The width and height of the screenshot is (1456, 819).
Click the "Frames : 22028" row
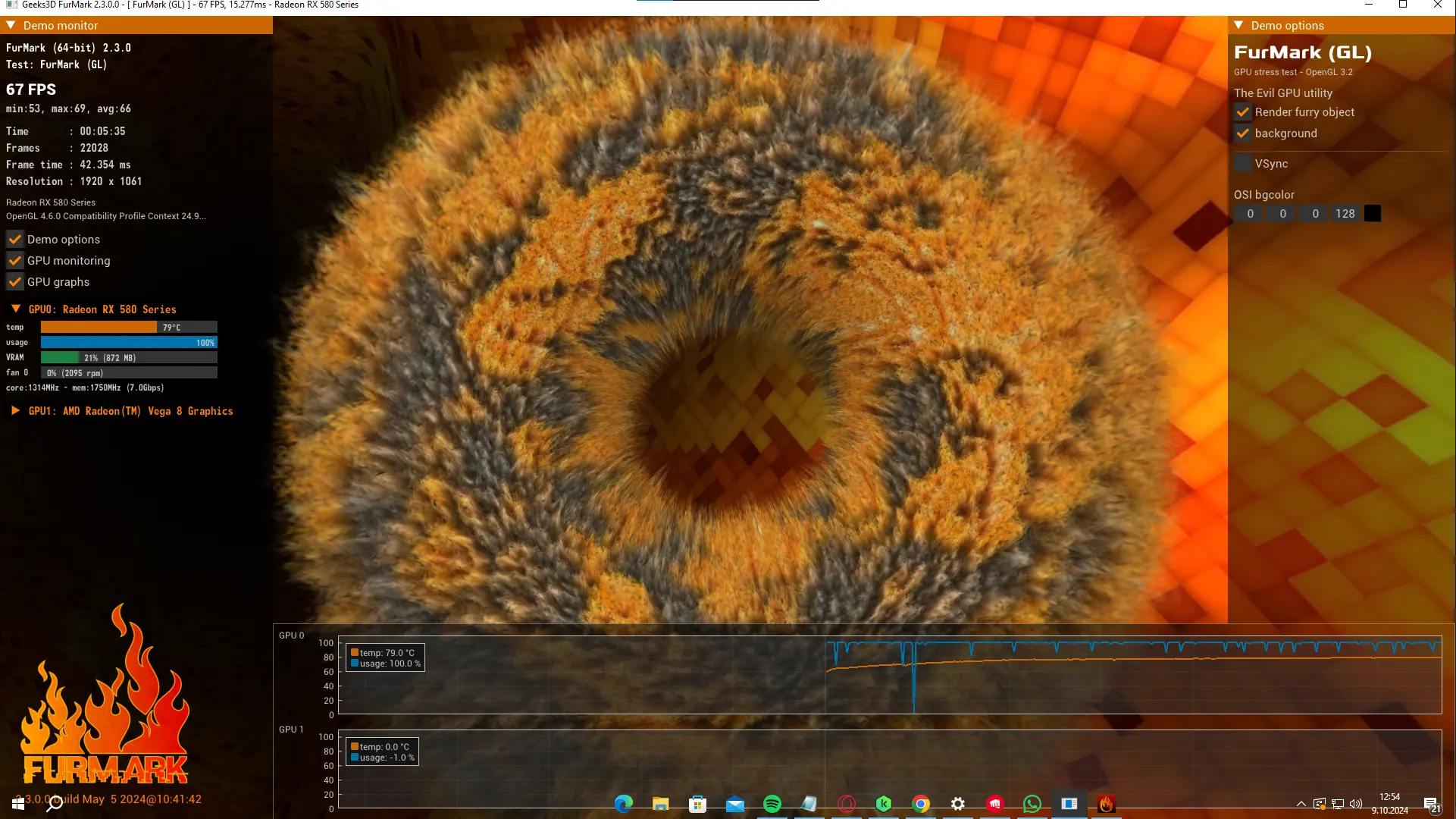click(58, 149)
